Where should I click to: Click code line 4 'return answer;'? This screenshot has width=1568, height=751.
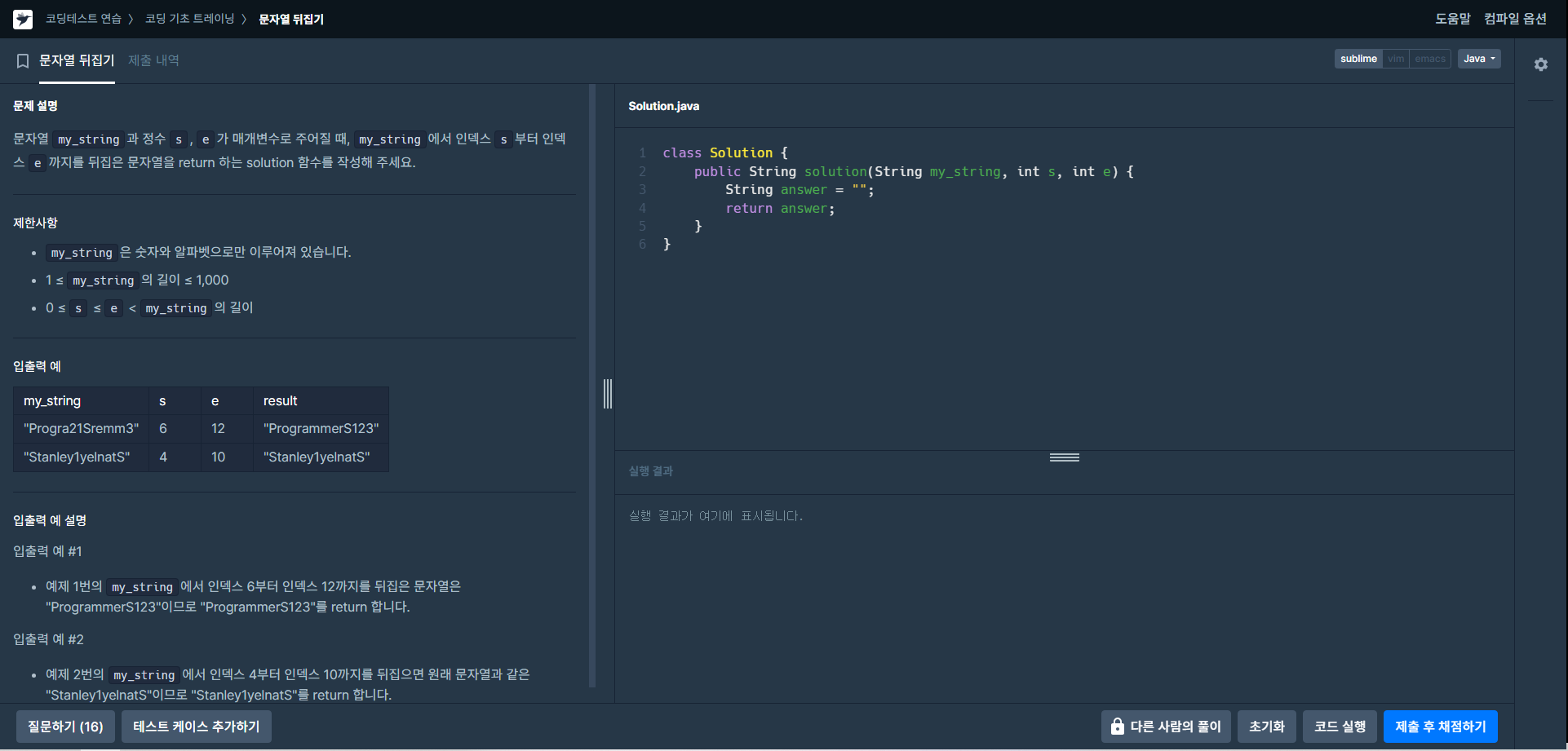point(780,209)
